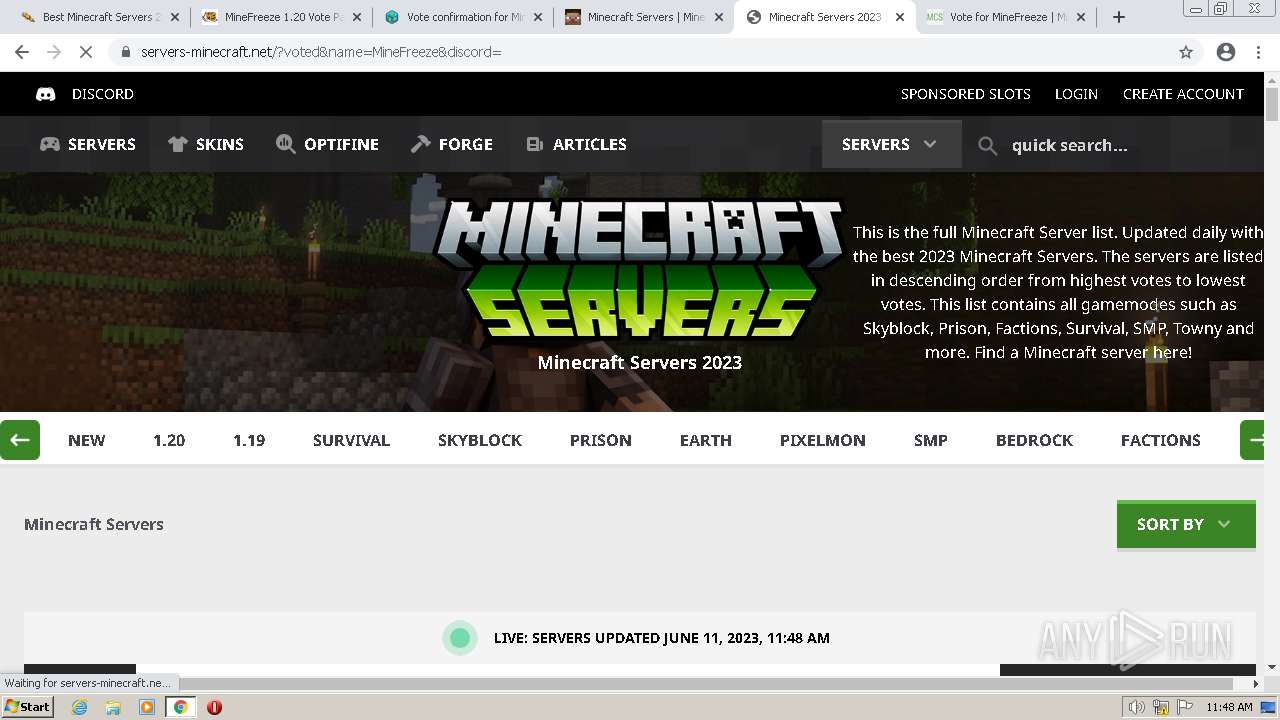Open the Chrome three-dot menu

pyautogui.click(x=1259, y=52)
